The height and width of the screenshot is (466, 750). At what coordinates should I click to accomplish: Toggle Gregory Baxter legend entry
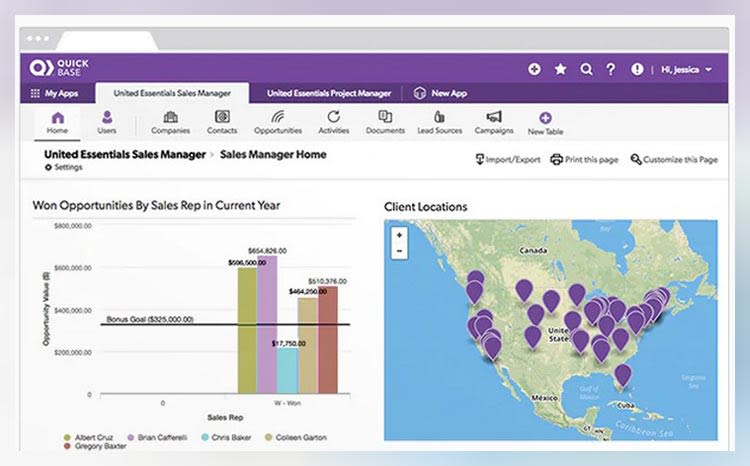click(x=95, y=446)
